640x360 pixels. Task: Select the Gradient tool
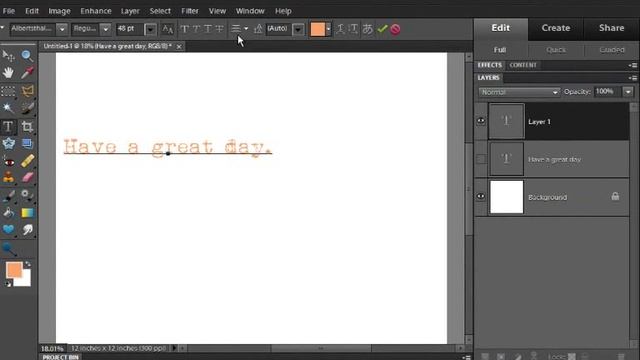(27, 213)
